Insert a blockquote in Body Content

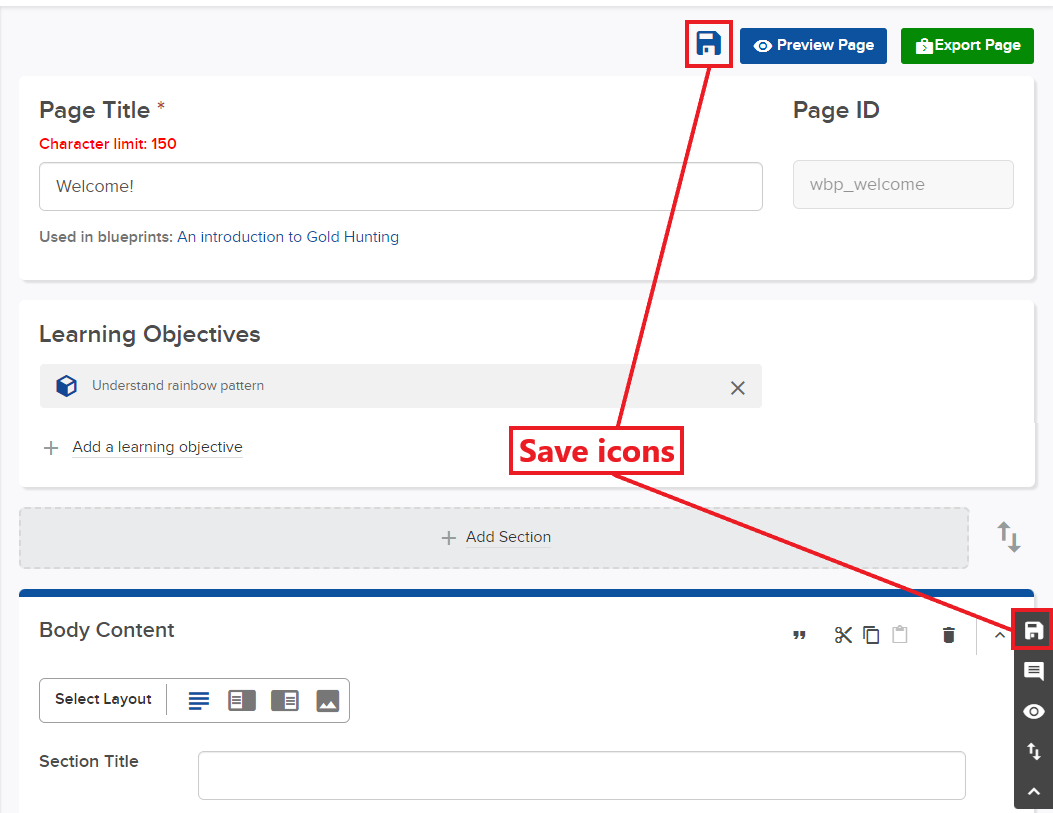(x=800, y=635)
